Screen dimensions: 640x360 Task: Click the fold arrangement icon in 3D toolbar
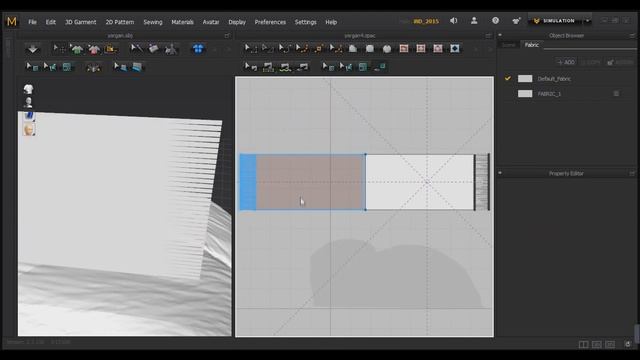153,49
